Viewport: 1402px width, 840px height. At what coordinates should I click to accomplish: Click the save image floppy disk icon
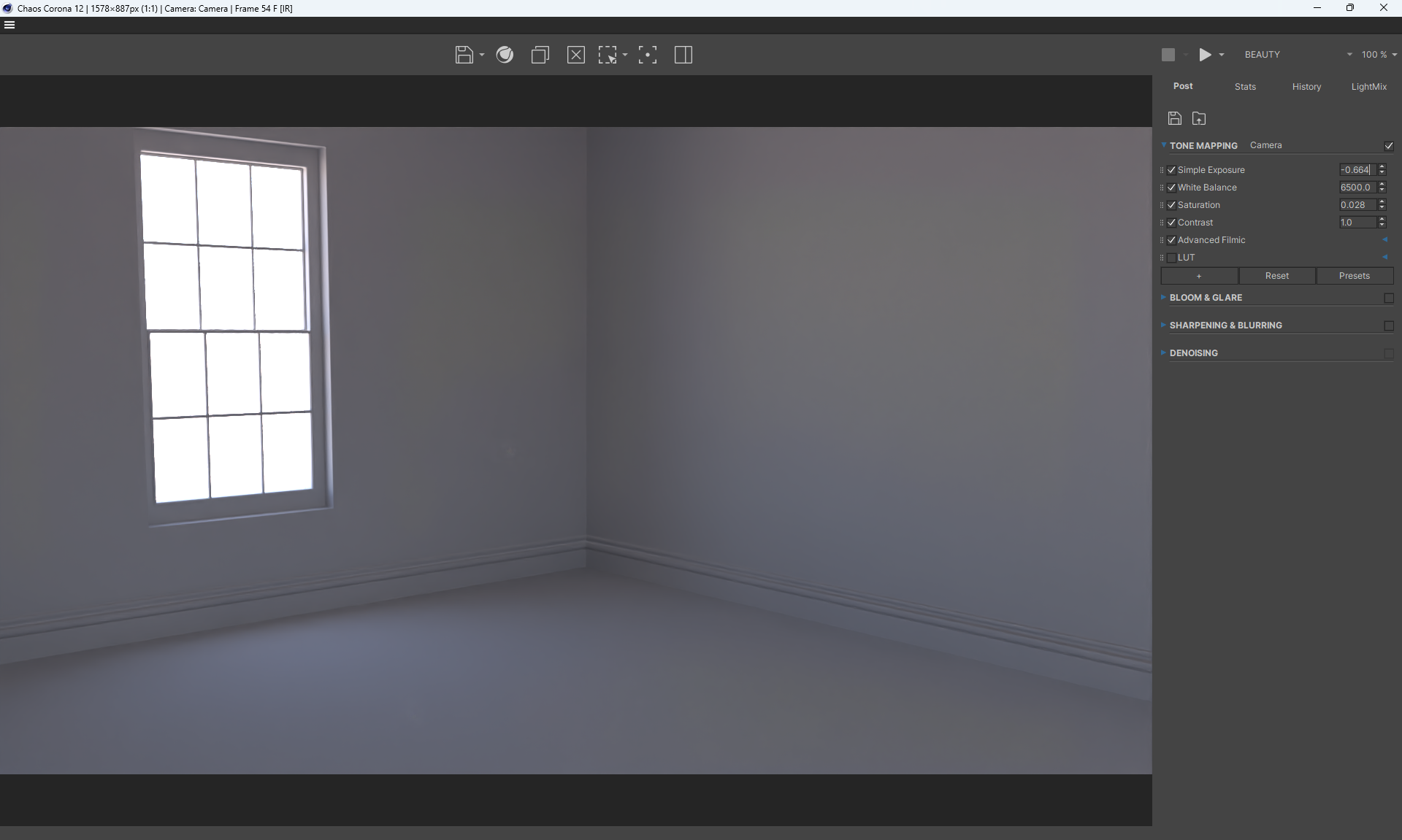point(464,55)
